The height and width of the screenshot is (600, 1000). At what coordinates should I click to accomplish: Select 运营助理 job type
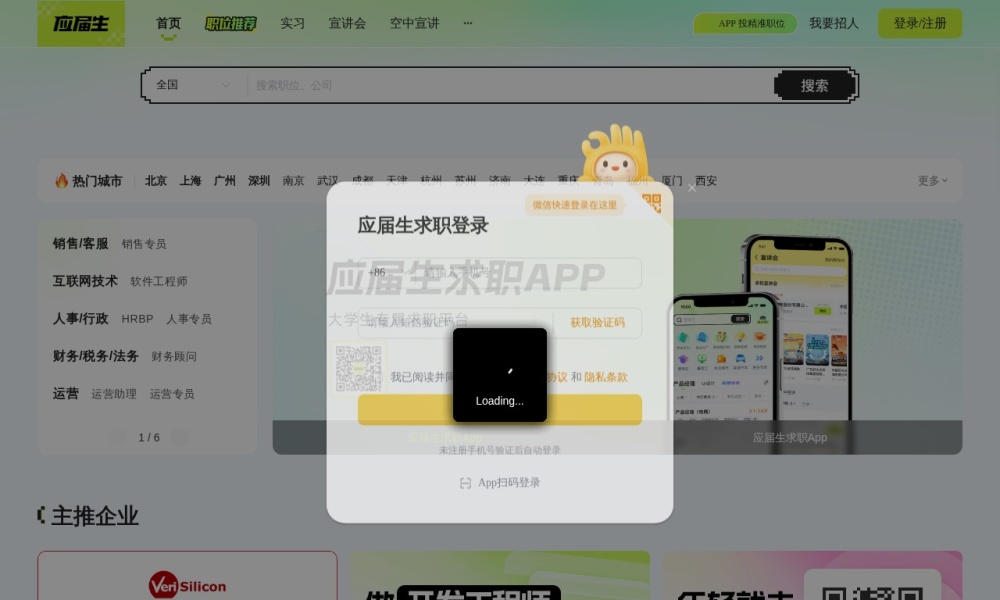click(114, 394)
